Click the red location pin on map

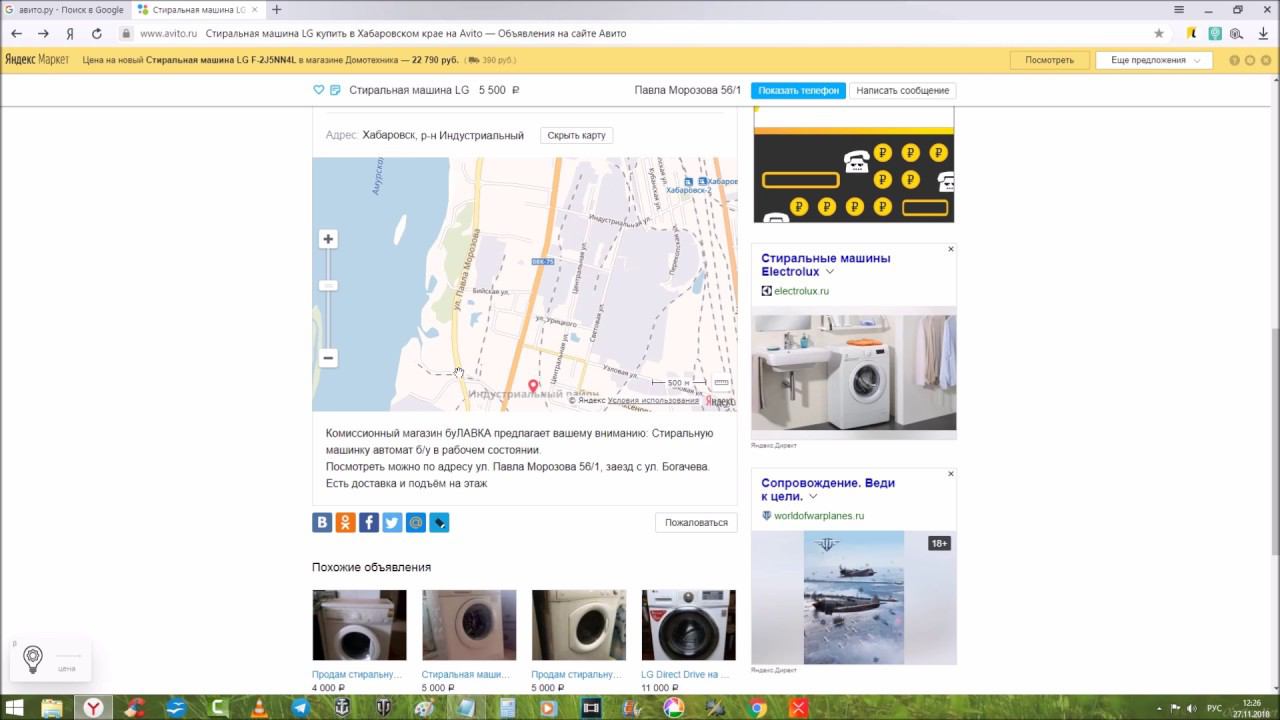pyautogui.click(x=533, y=386)
